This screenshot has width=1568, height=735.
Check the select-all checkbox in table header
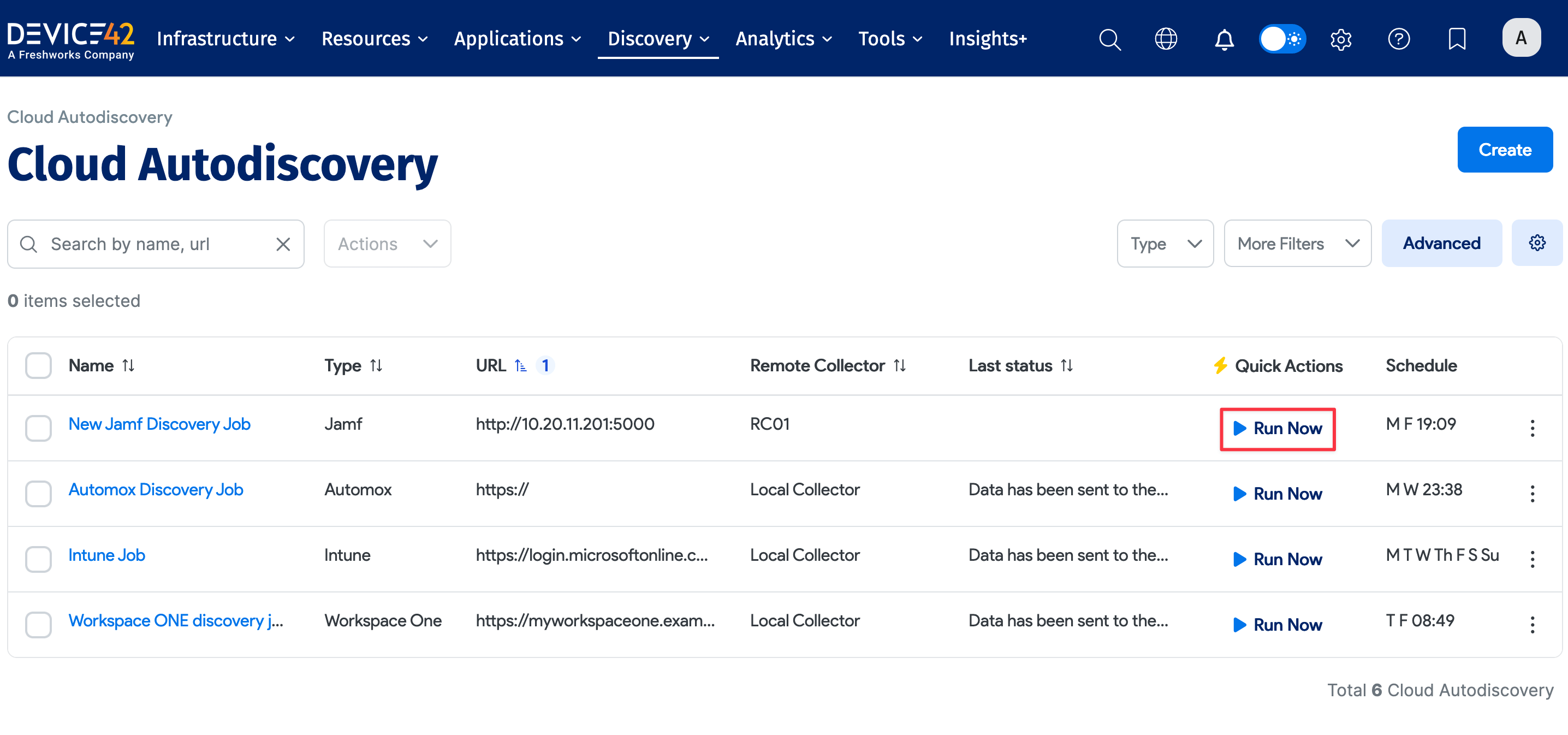point(38,365)
